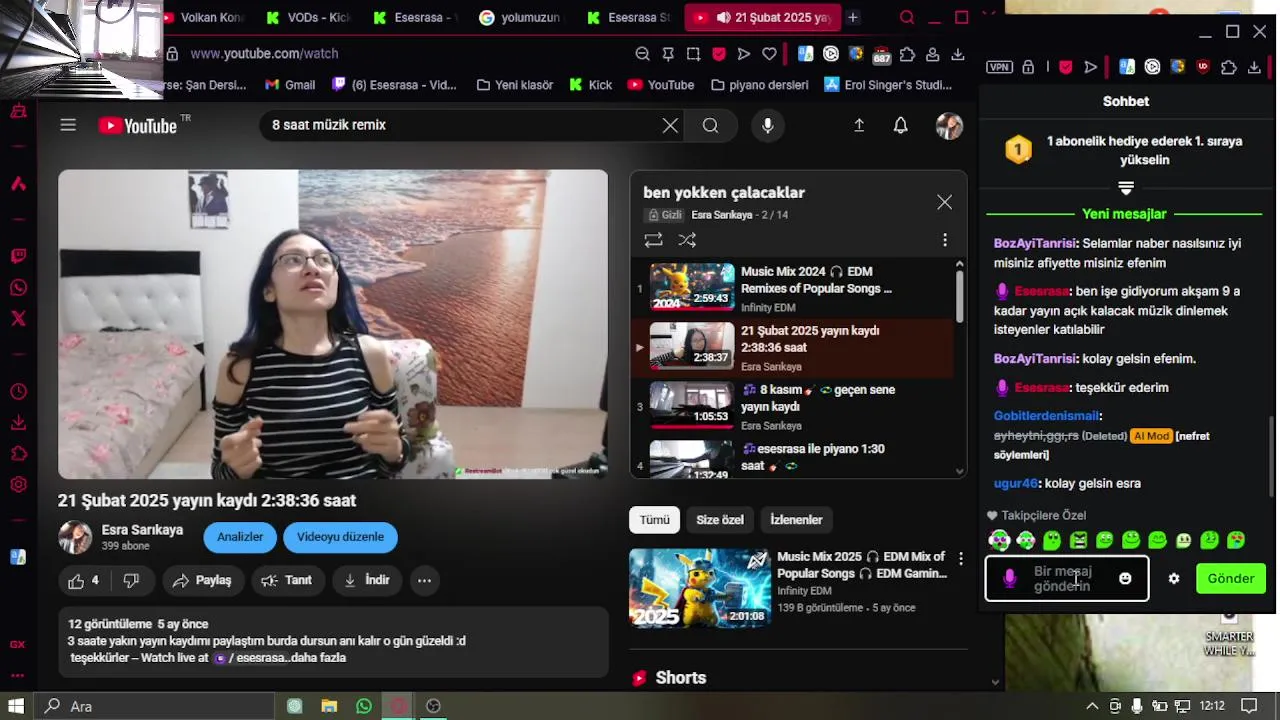This screenshot has height=720, width=1280.
Task: Open the Gmail bookmark
Action: pyautogui.click(x=290, y=85)
